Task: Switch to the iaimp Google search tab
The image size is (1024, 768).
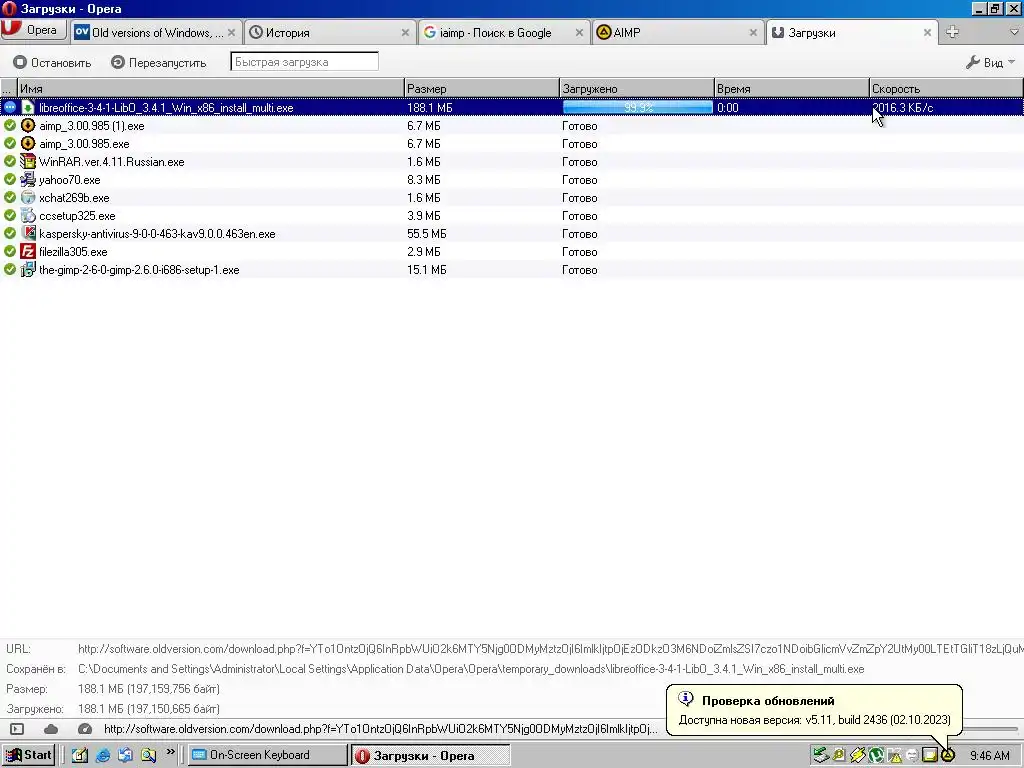Action: point(504,33)
